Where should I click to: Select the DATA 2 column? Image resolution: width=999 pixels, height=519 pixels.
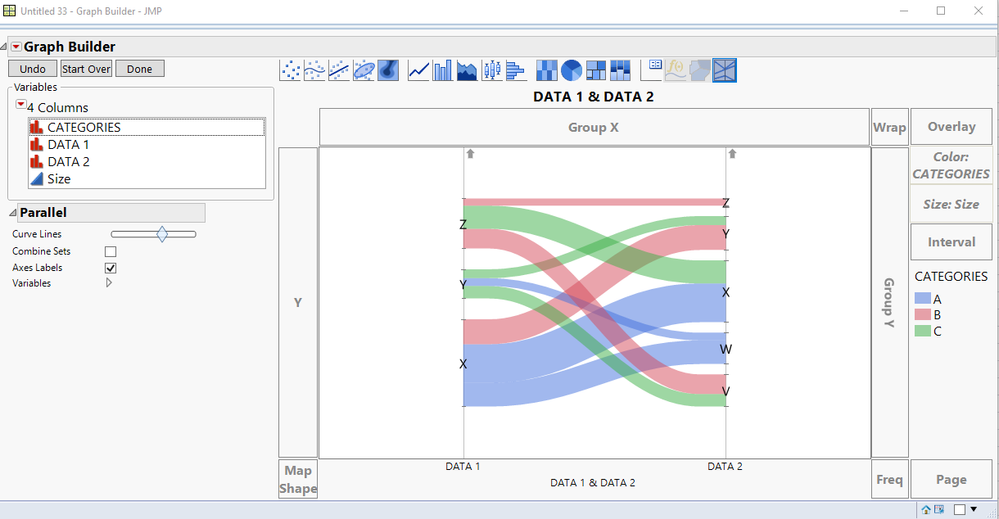[147, 162]
